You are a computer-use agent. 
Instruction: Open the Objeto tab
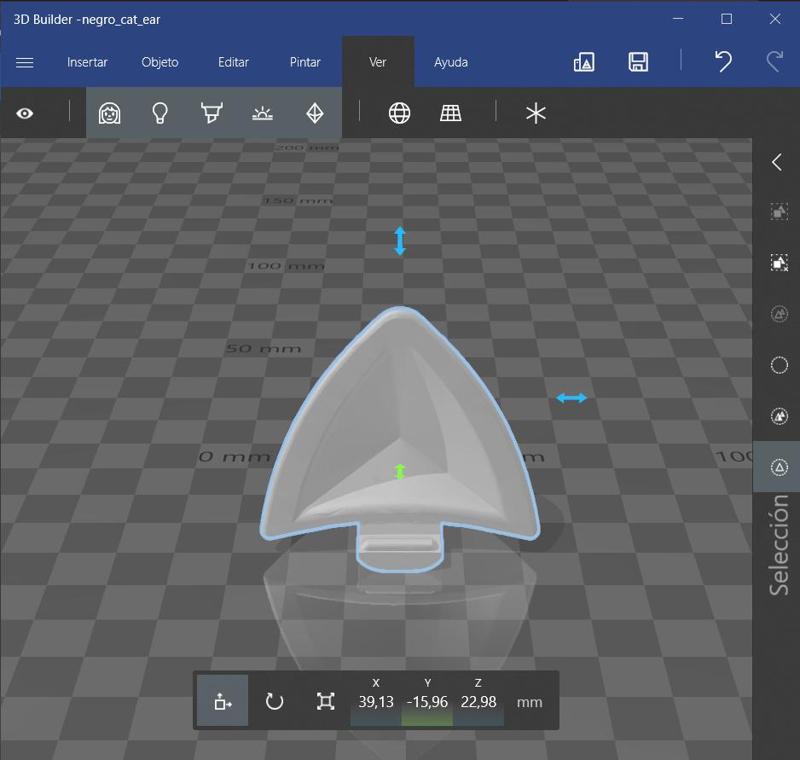click(x=160, y=62)
